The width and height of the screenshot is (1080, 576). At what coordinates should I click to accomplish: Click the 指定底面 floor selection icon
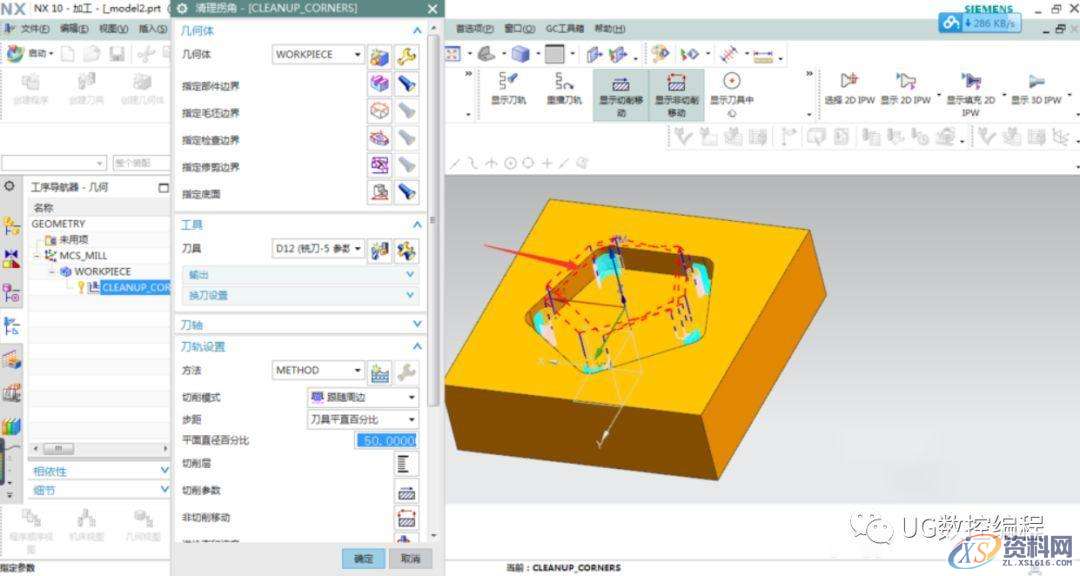click(378, 191)
